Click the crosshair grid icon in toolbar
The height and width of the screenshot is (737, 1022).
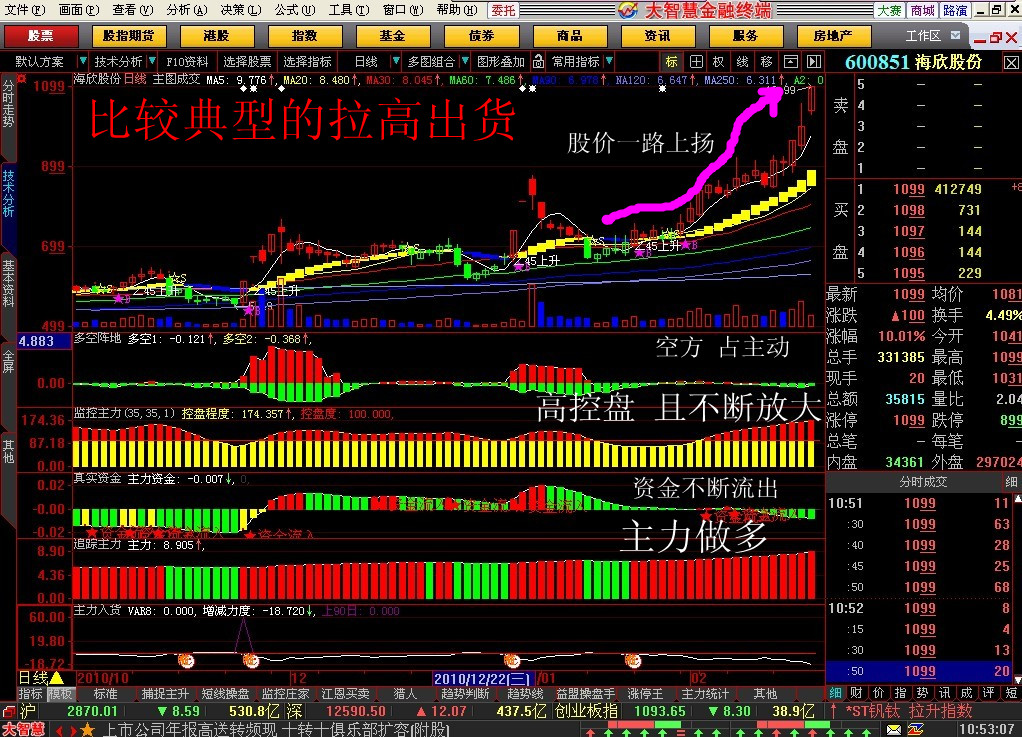pos(696,62)
